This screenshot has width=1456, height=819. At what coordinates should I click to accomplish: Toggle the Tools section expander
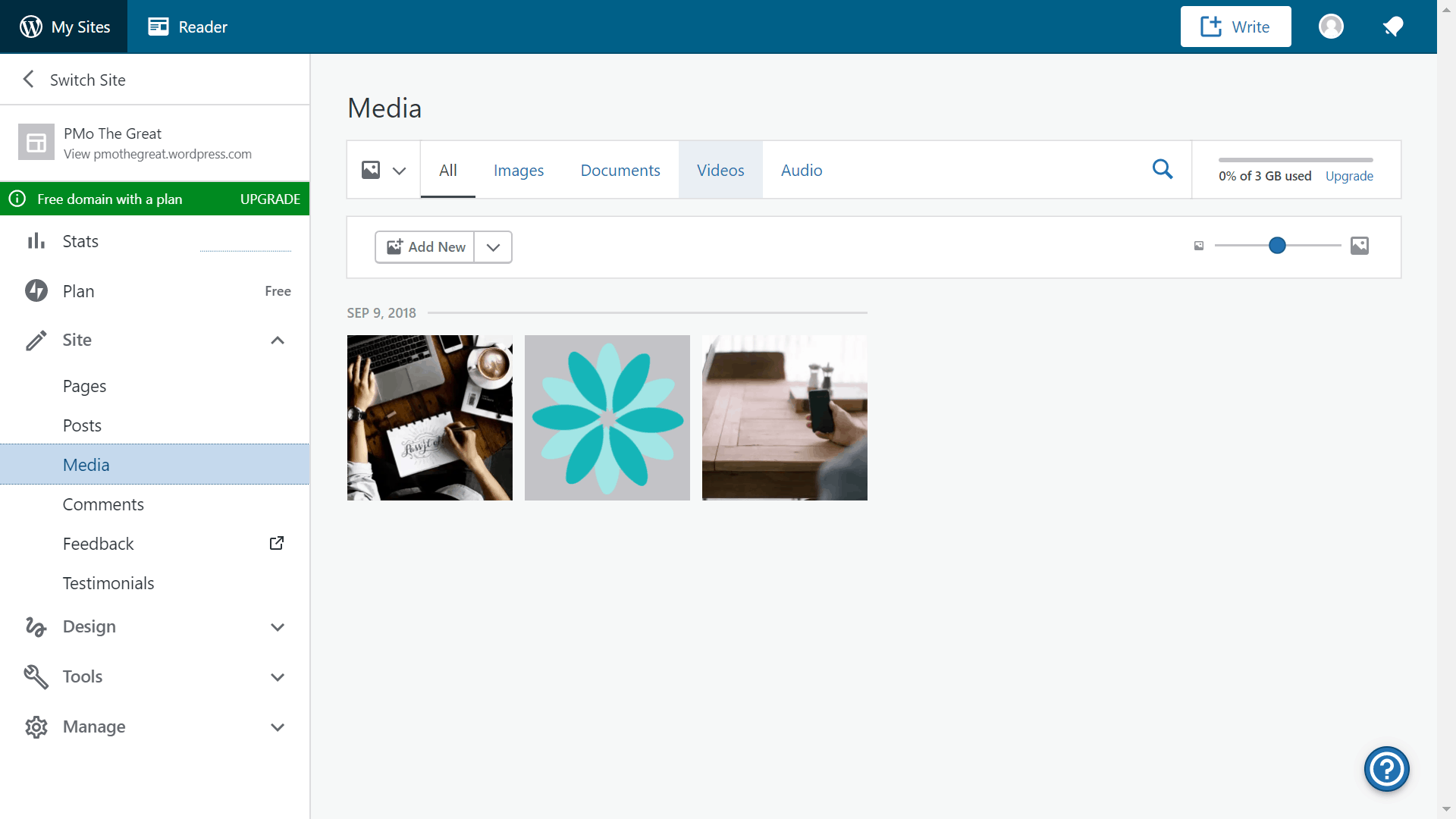[278, 677]
